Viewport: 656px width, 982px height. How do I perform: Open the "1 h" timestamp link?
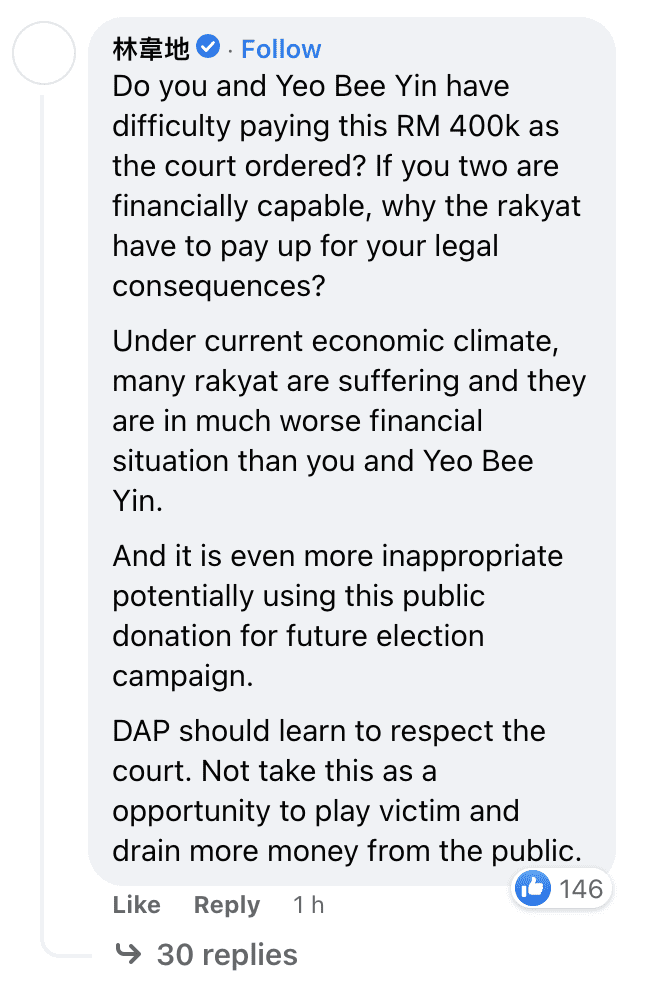click(x=308, y=905)
